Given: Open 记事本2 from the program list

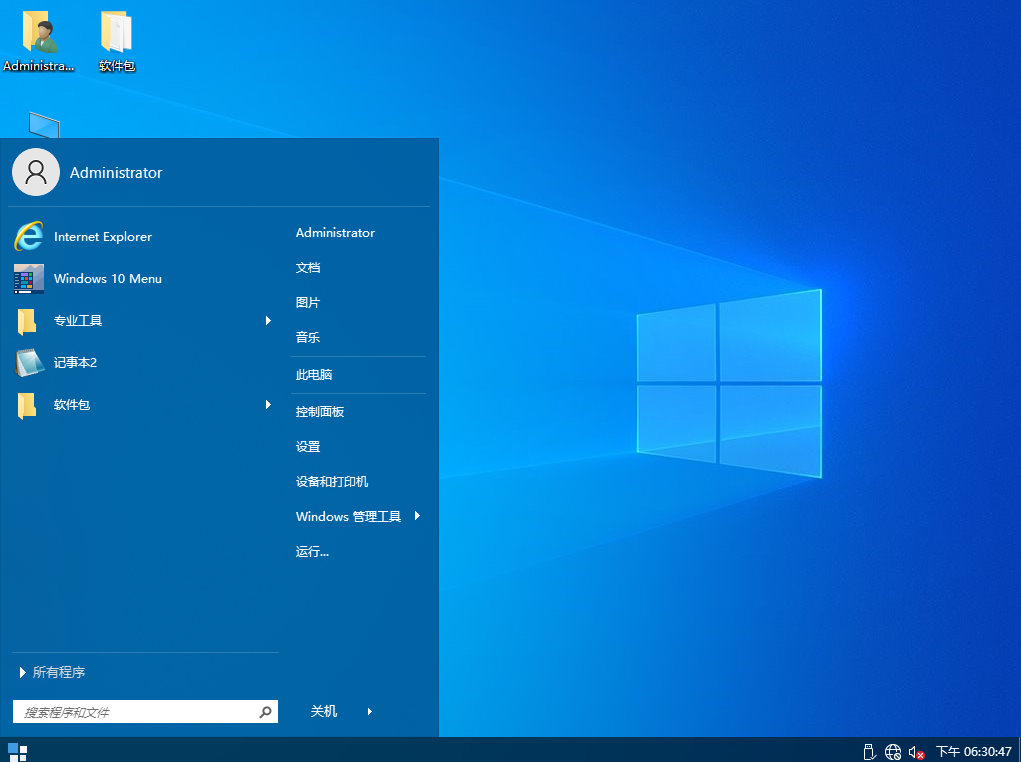Looking at the screenshot, I should 143,363.
